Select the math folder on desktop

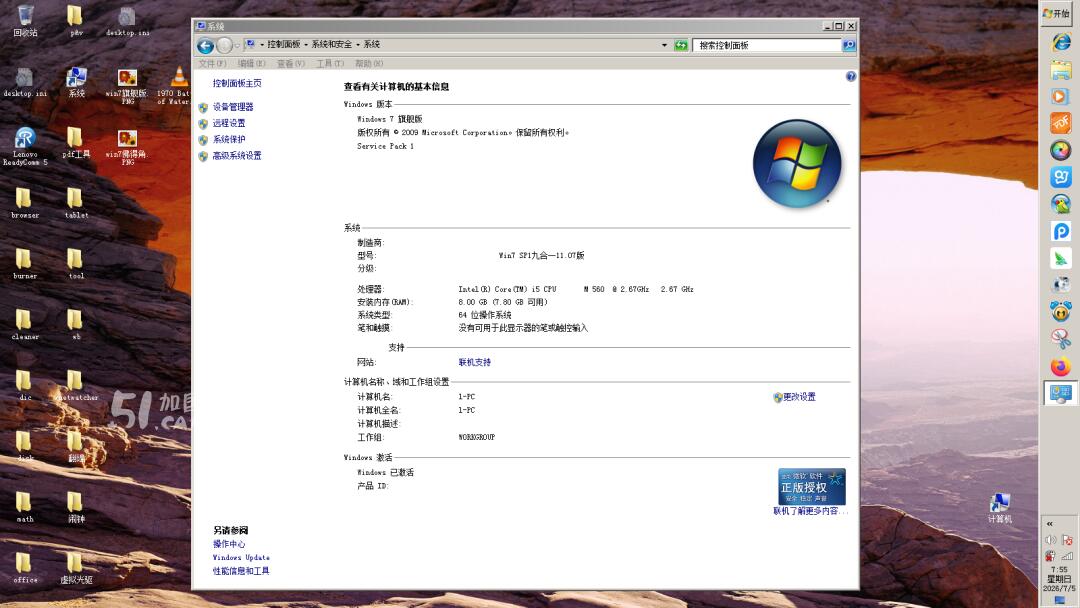tap(25, 507)
